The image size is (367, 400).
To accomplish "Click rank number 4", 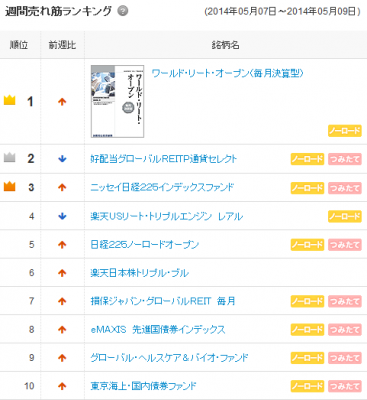I will coord(31,216).
